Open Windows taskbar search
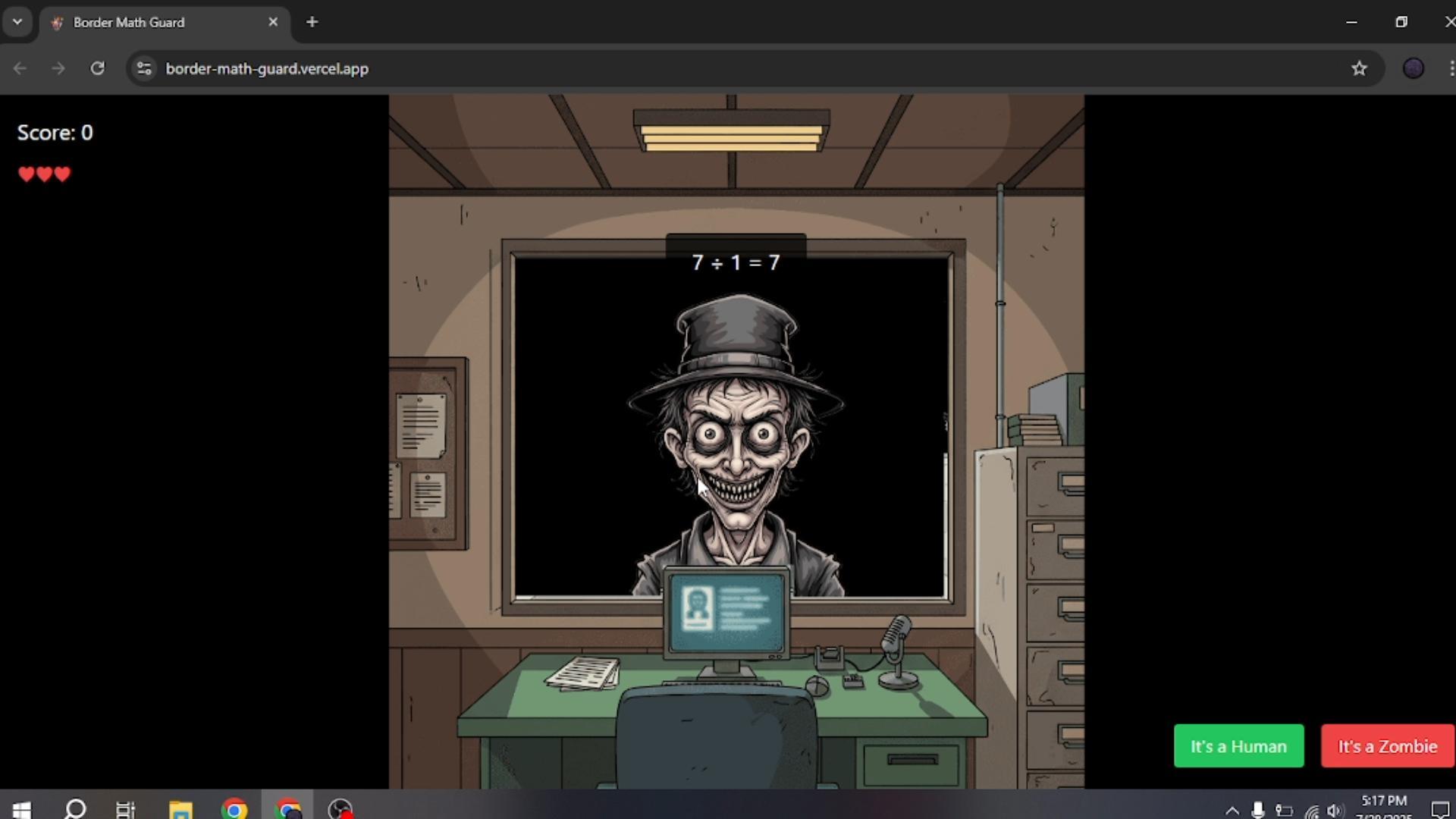The width and height of the screenshot is (1456, 819). pos(74,809)
